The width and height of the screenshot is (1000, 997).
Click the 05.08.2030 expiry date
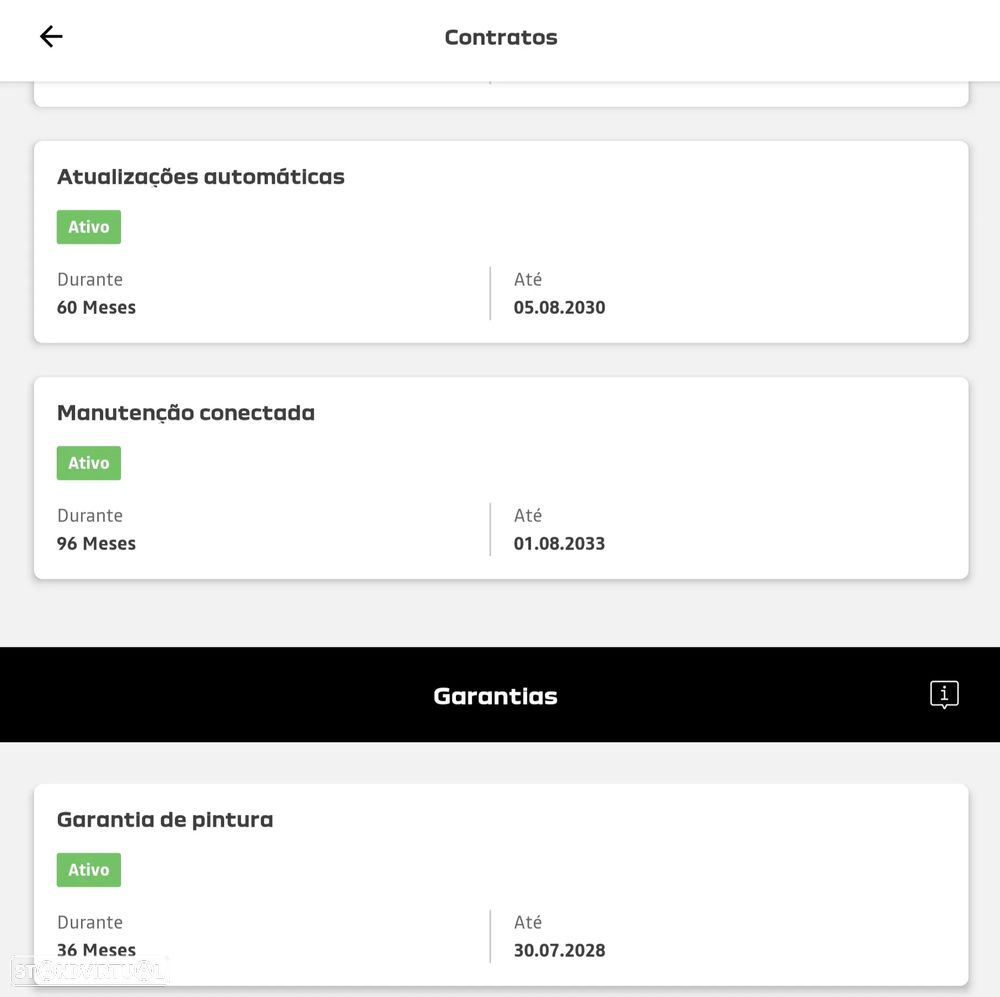click(559, 308)
